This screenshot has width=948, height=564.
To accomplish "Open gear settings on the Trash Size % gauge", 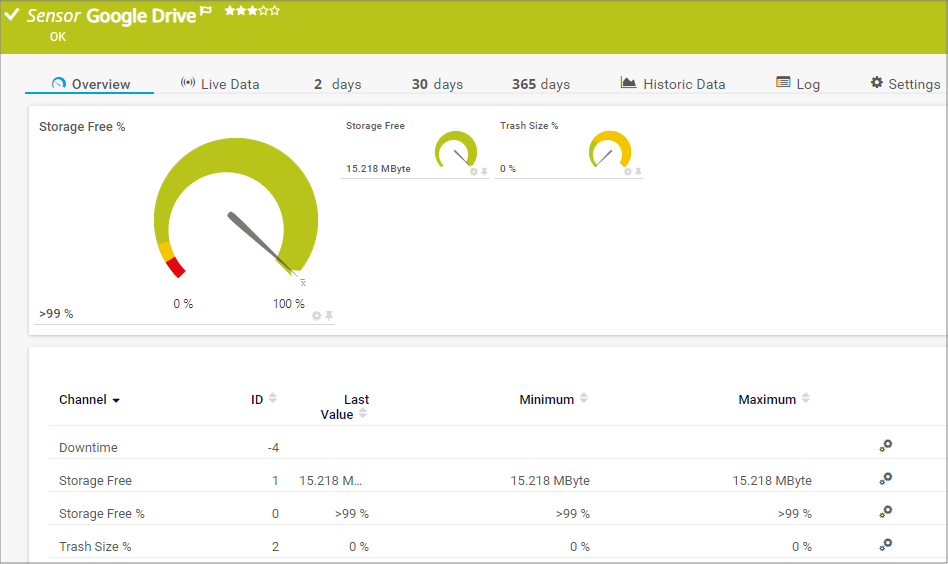I will (628, 171).
